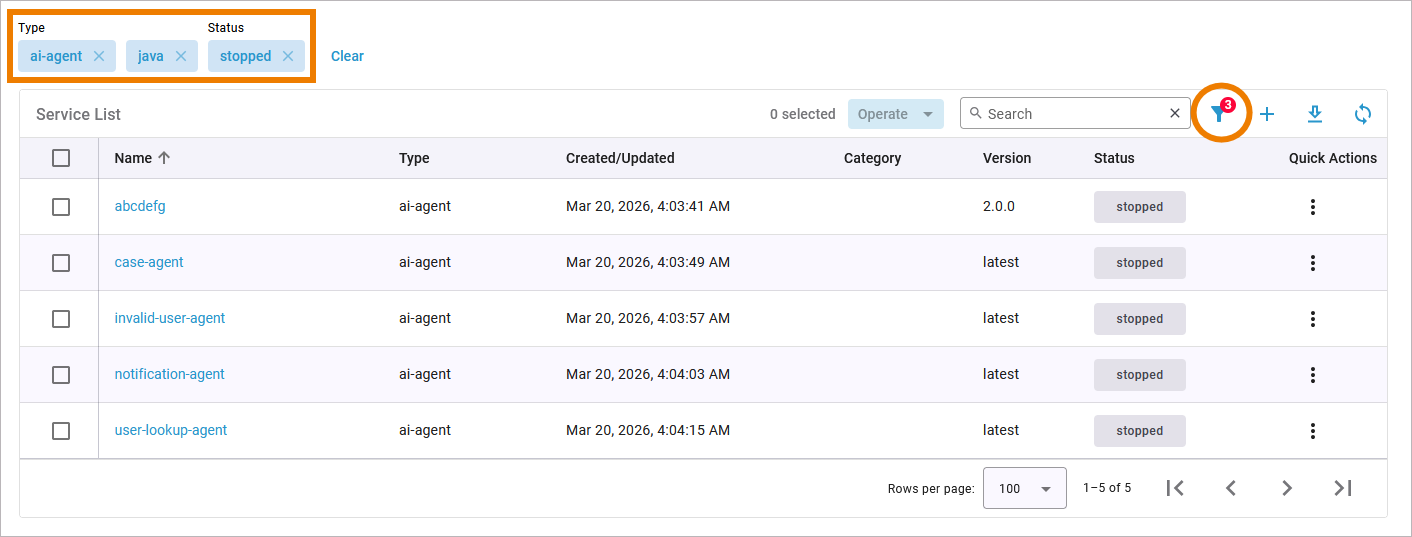Select the user-lookup-agent row checkbox
This screenshot has height=537, width=1412.
pos(61,431)
